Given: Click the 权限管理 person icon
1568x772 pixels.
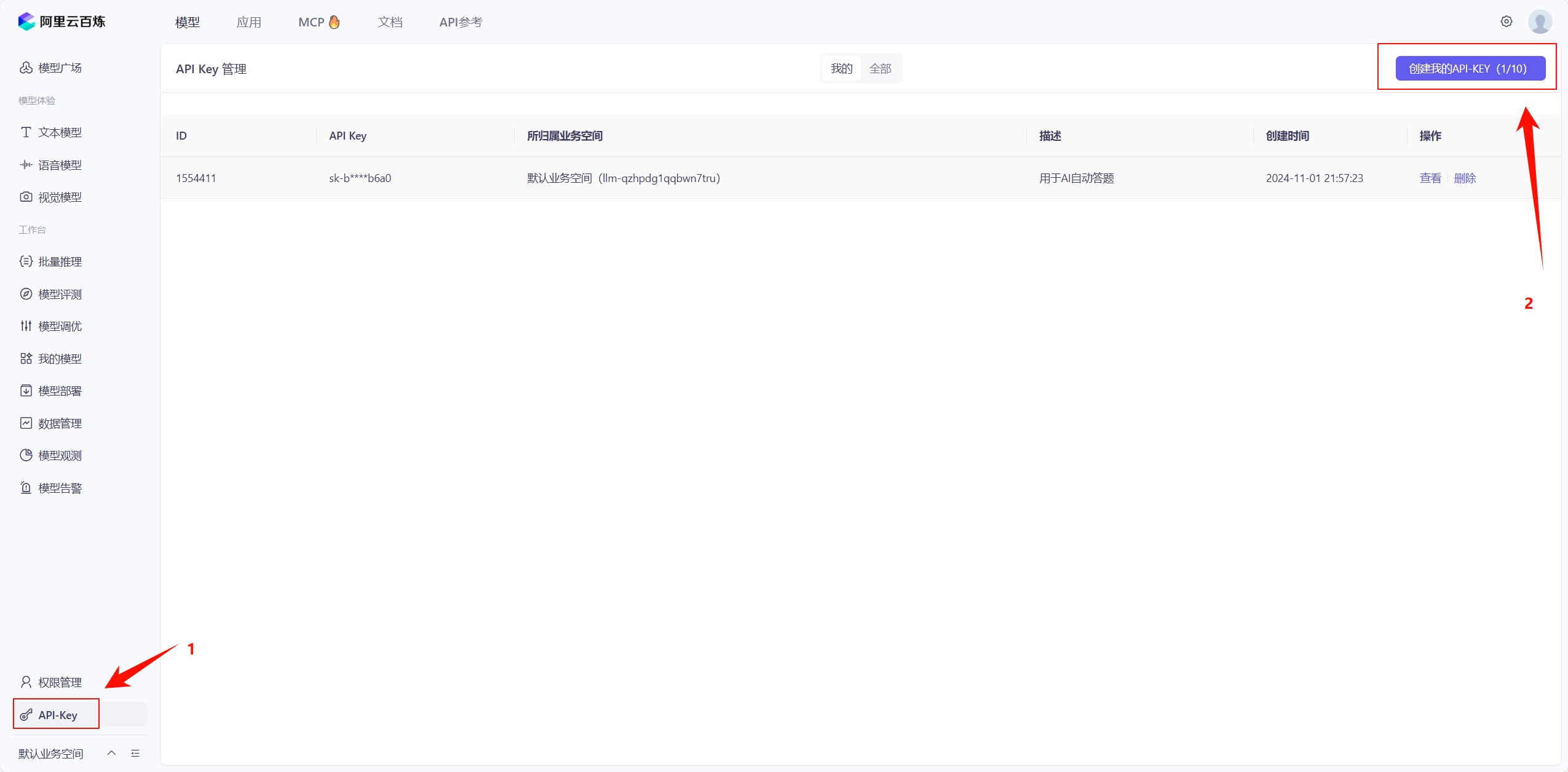Looking at the screenshot, I should [26, 682].
